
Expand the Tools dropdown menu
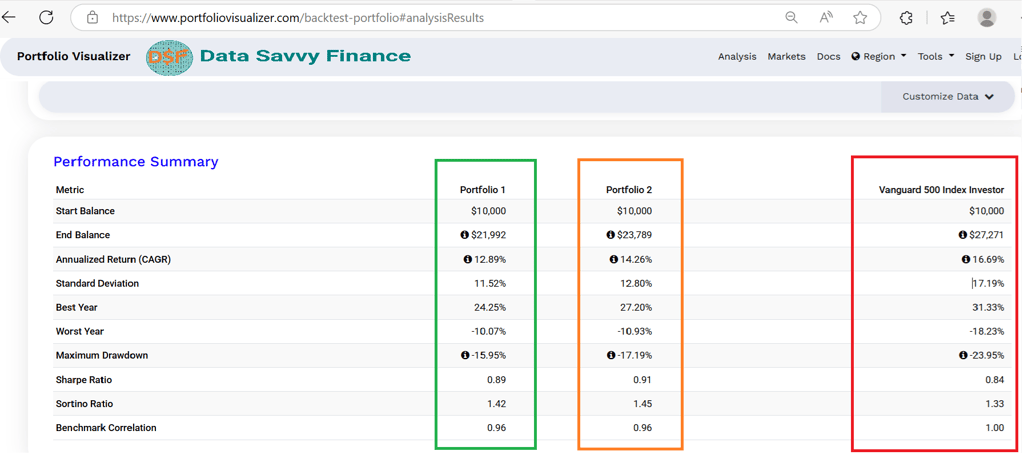pyautogui.click(x=936, y=57)
